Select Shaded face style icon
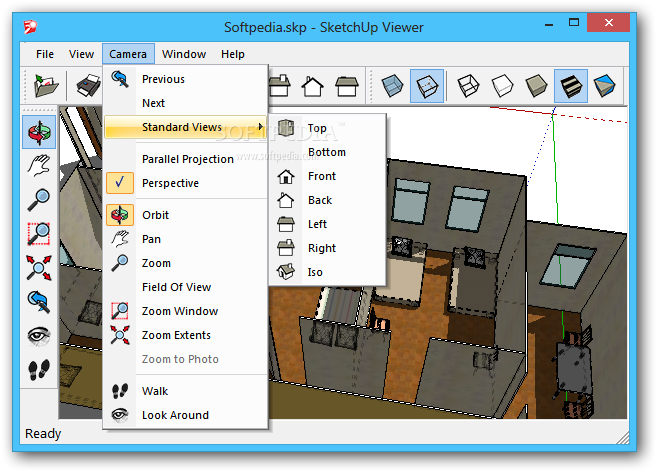 point(536,86)
